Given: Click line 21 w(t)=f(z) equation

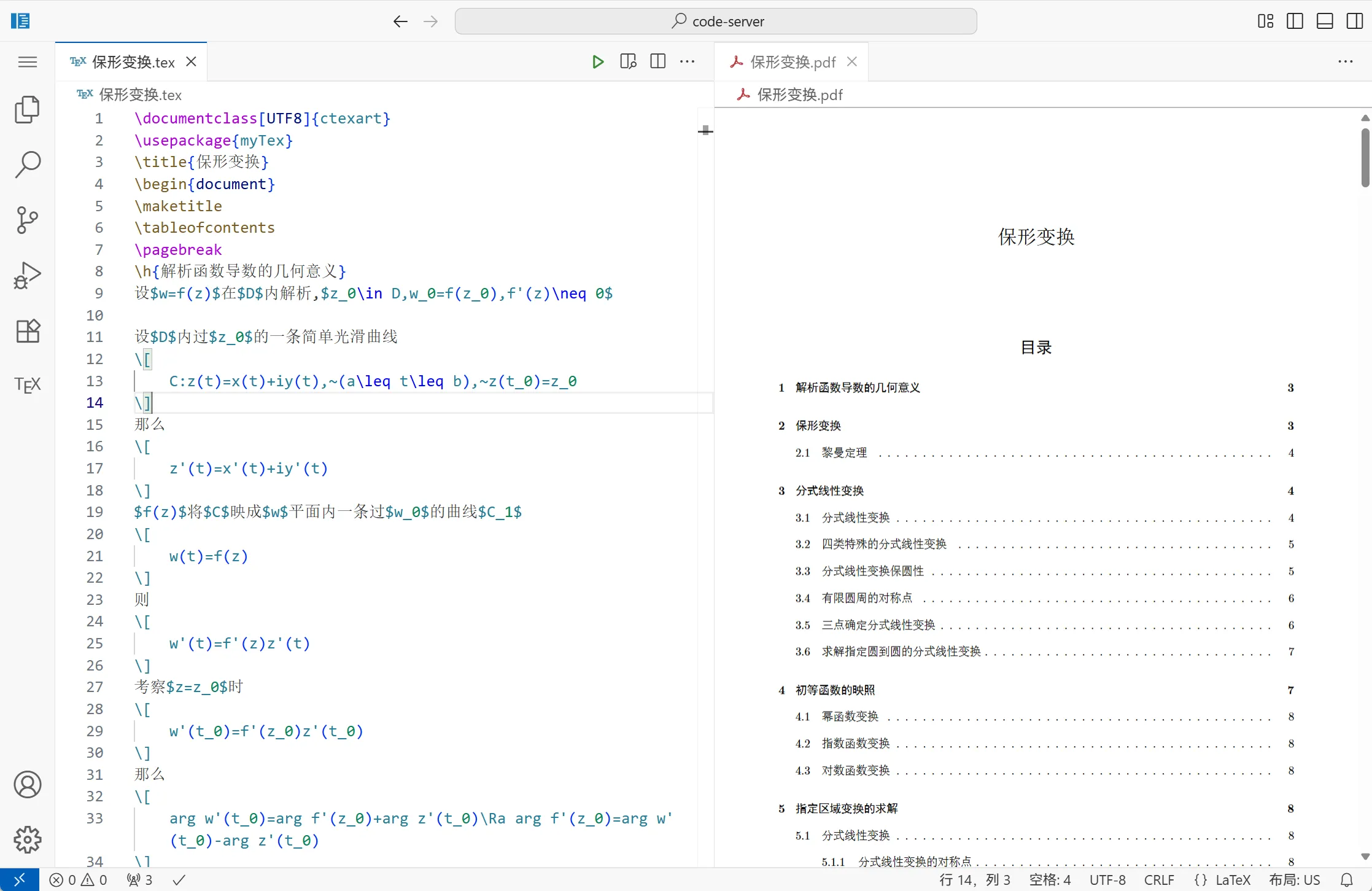Looking at the screenshot, I should (209, 556).
